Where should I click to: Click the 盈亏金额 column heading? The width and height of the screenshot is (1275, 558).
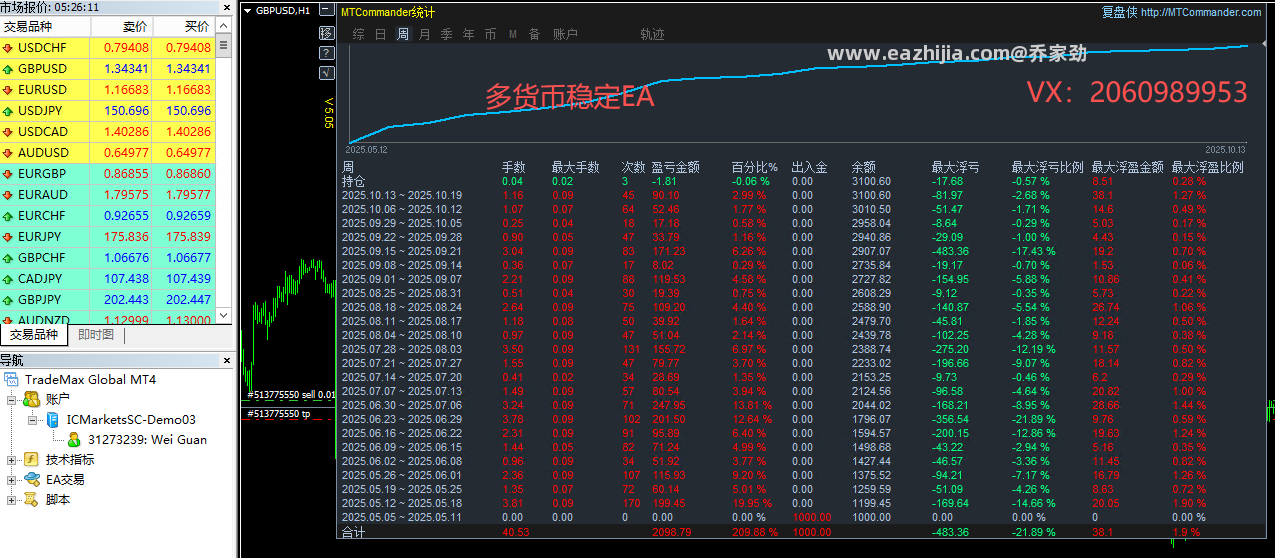pos(675,167)
